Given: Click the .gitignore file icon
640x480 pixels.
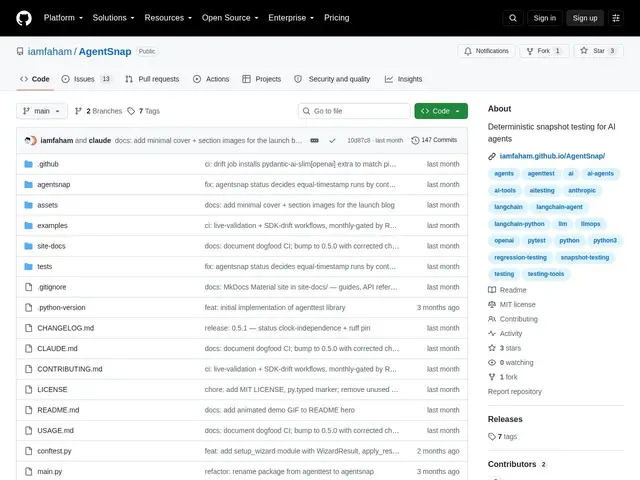Looking at the screenshot, I should 28,287.
